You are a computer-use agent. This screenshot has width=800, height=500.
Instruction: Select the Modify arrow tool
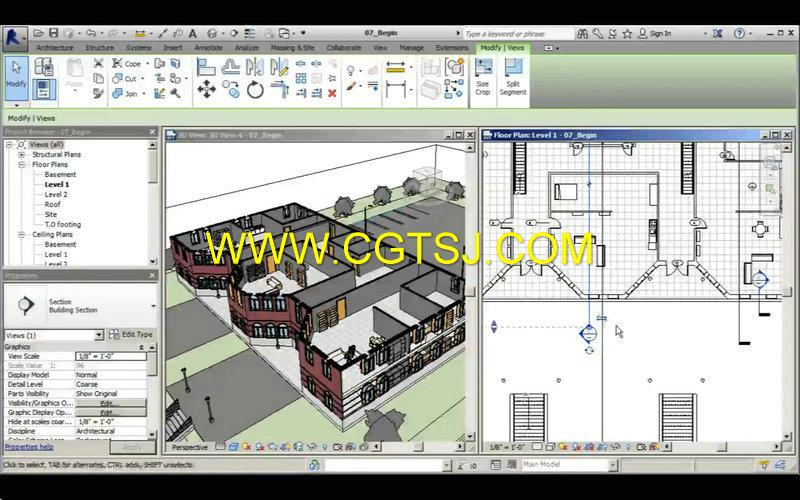coord(16,77)
